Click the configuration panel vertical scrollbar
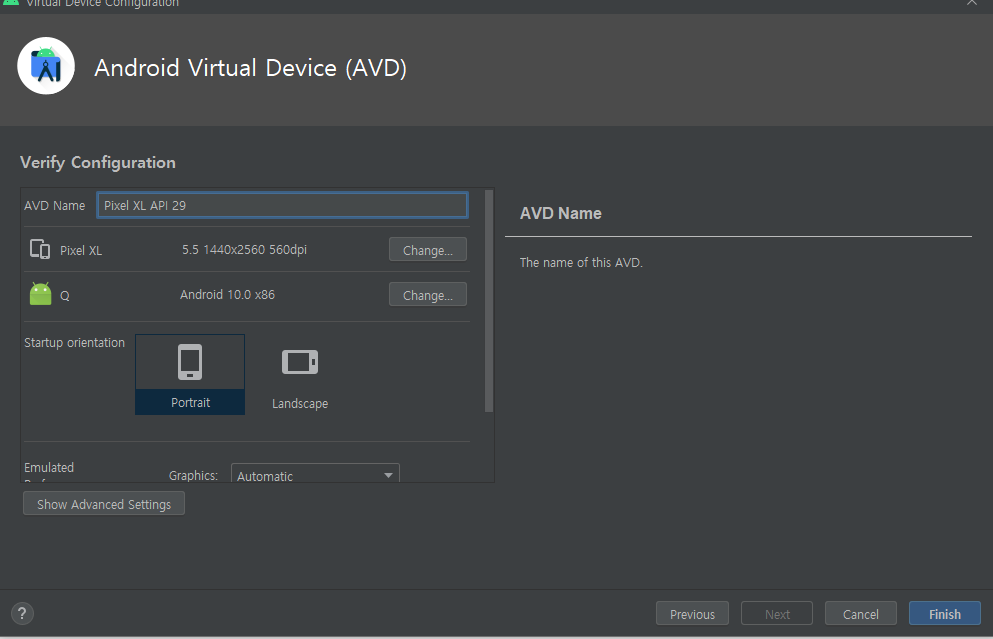The width and height of the screenshot is (993, 639). coord(489,301)
